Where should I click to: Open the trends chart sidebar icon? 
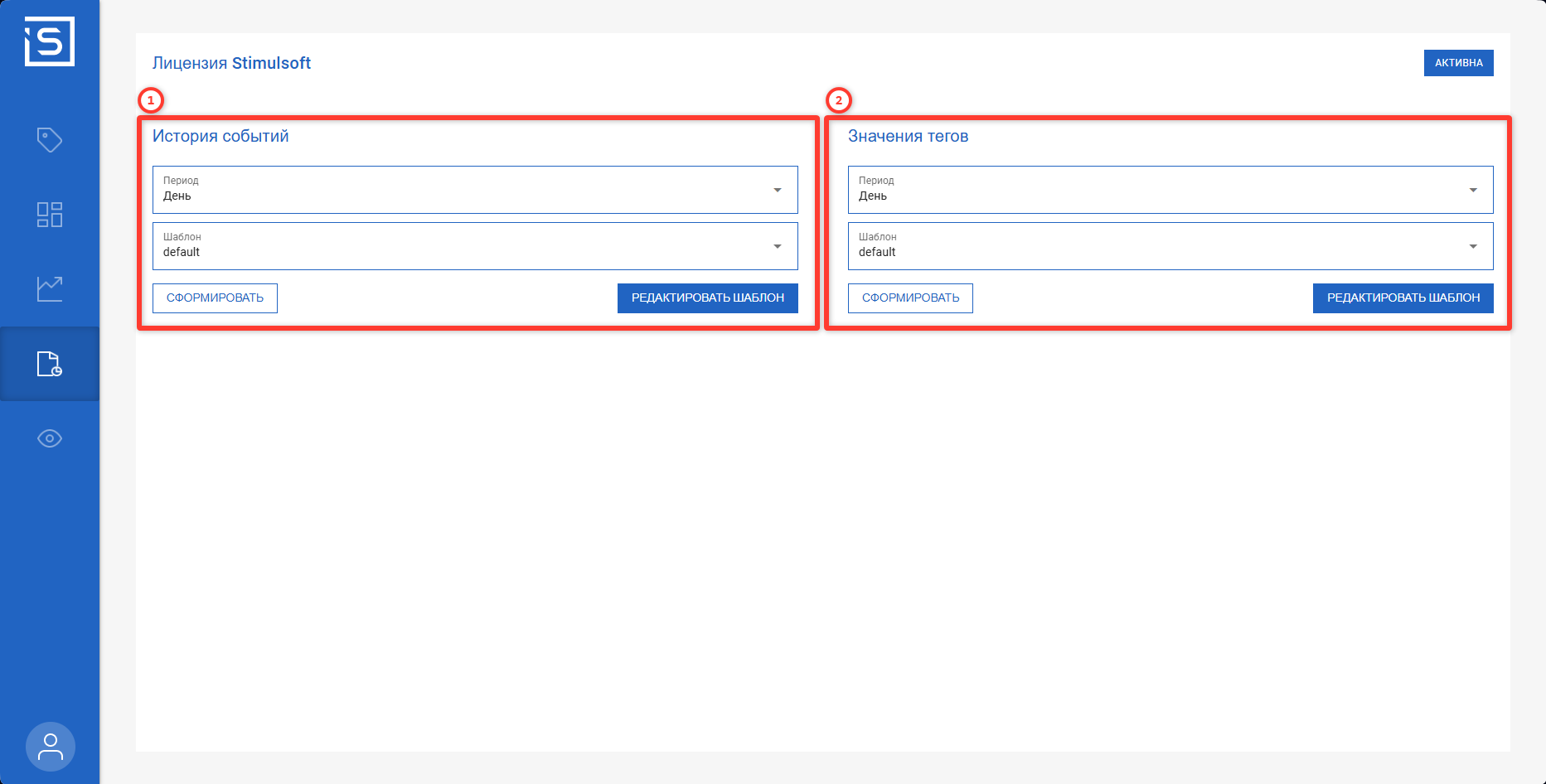point(50,289)
